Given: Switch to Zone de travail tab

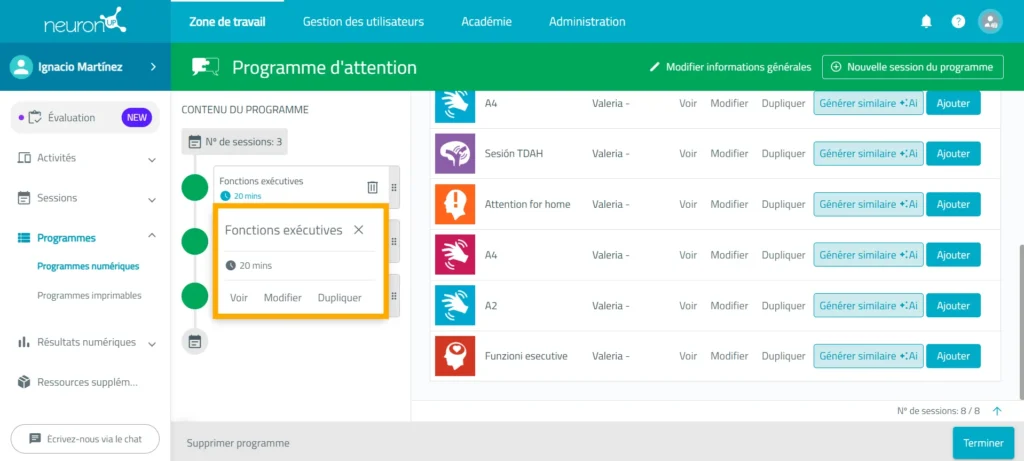Looking at the screenshot, I should 227,22.
